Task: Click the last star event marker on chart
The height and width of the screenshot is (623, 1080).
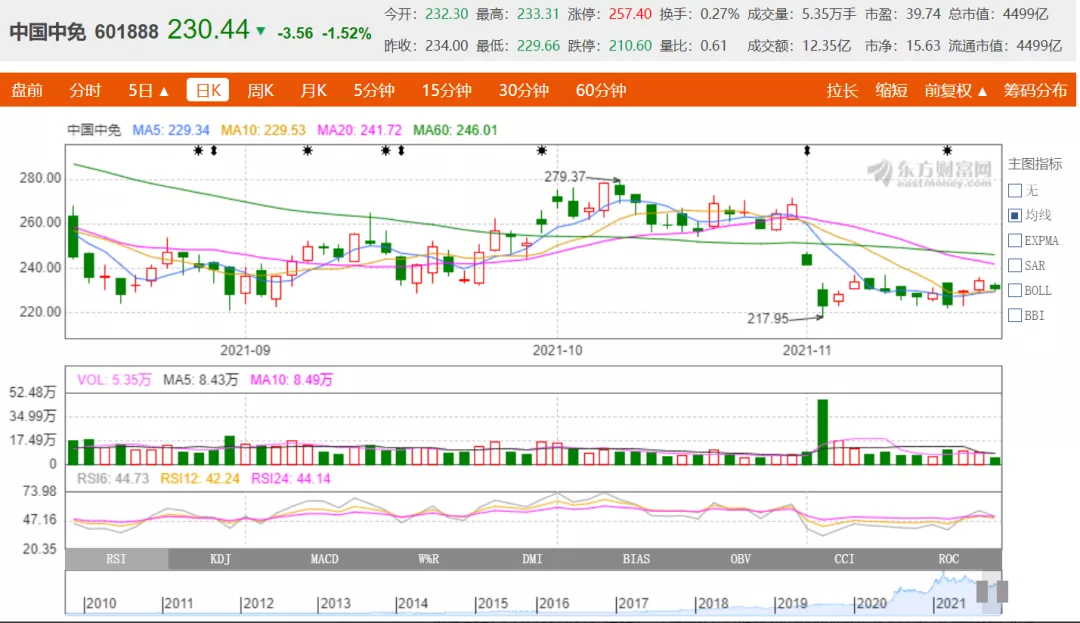Action: (x=947, y=150)
